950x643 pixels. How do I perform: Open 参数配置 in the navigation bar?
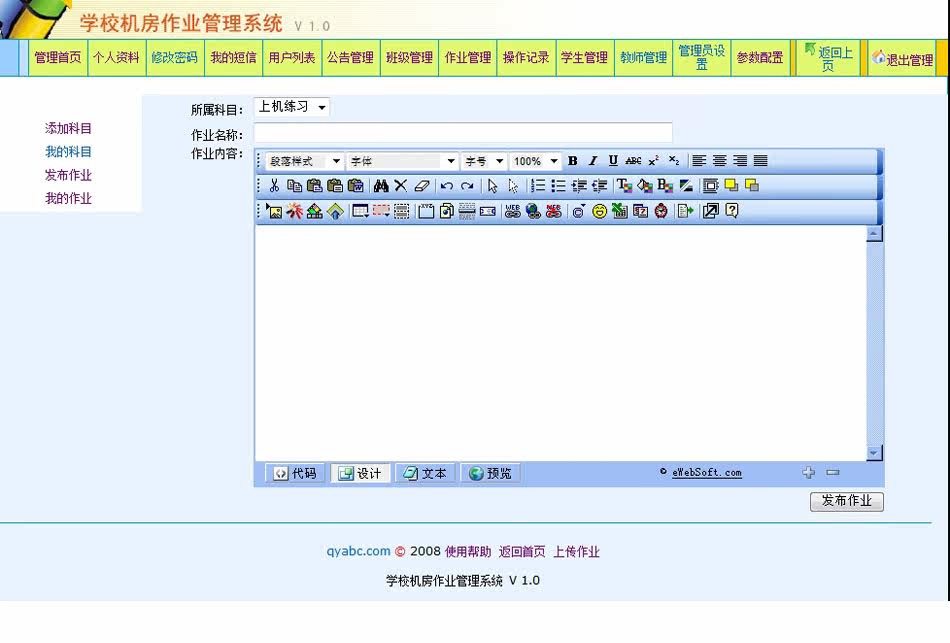click(x=760, y=58)
